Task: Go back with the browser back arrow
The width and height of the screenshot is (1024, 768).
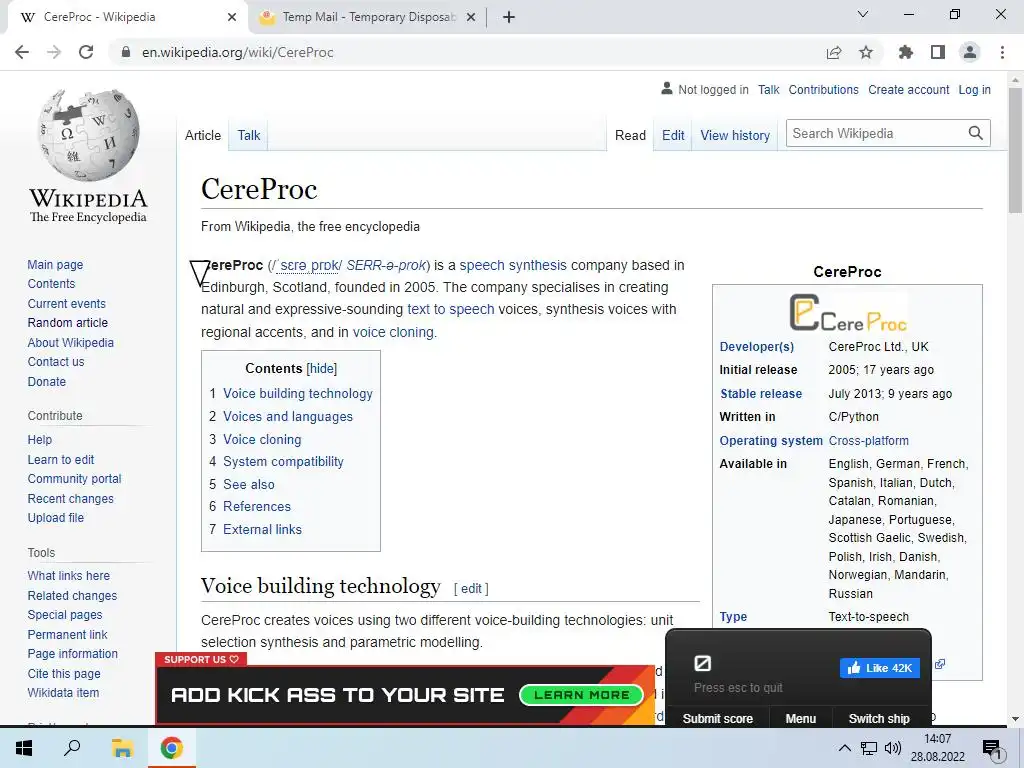Action: (22, 52)
